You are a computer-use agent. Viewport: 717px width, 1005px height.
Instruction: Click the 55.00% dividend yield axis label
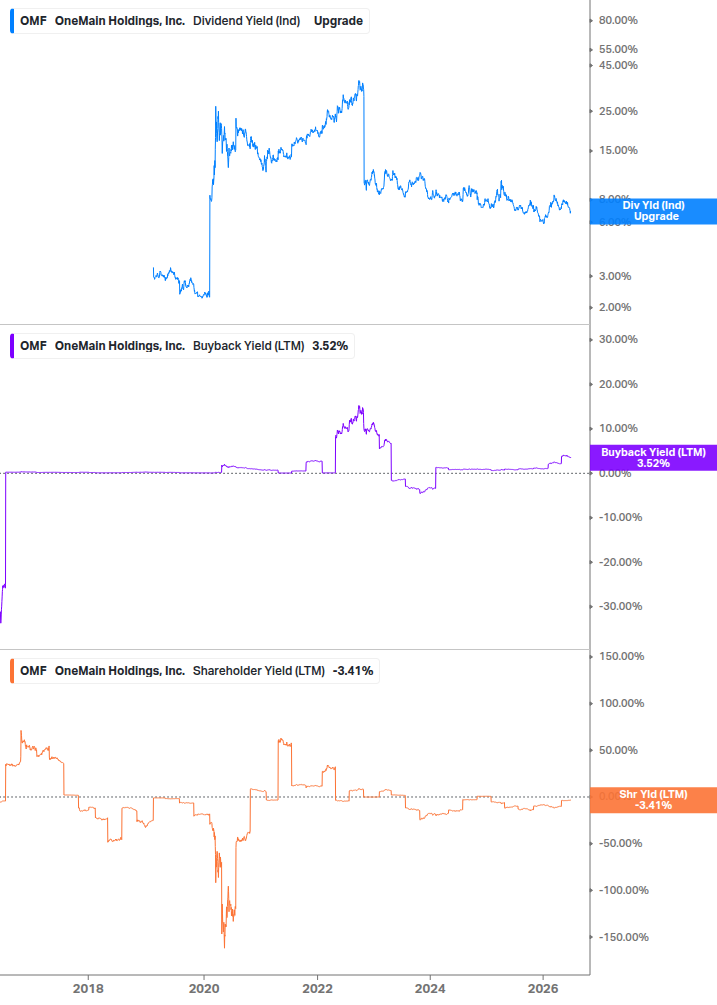[x=618, y=49]
